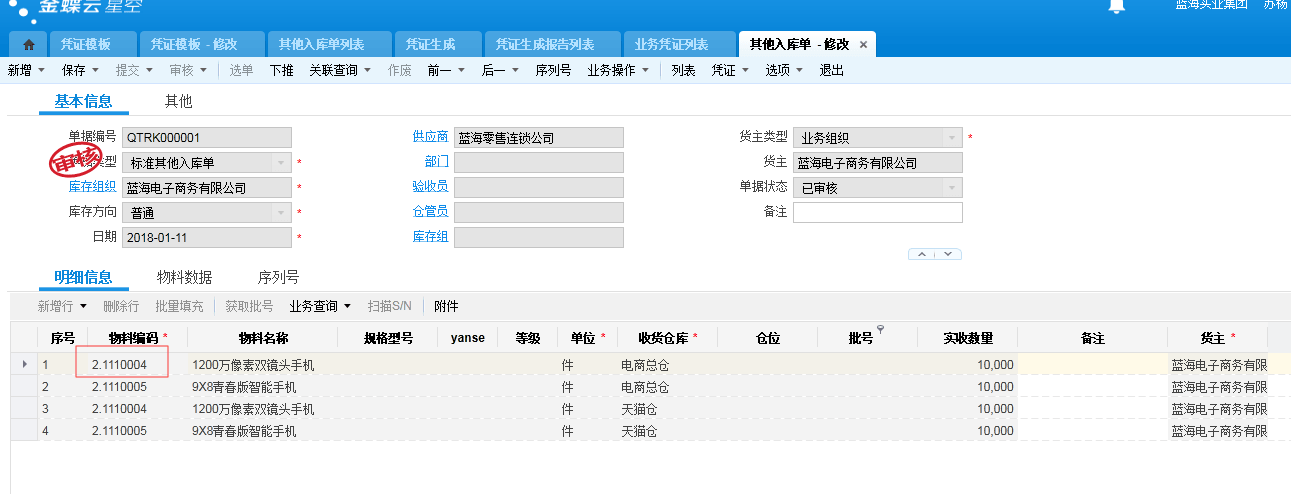
Task: Click the 货主 field 蓝海电子商务有限公司
Action: [878, 162]
